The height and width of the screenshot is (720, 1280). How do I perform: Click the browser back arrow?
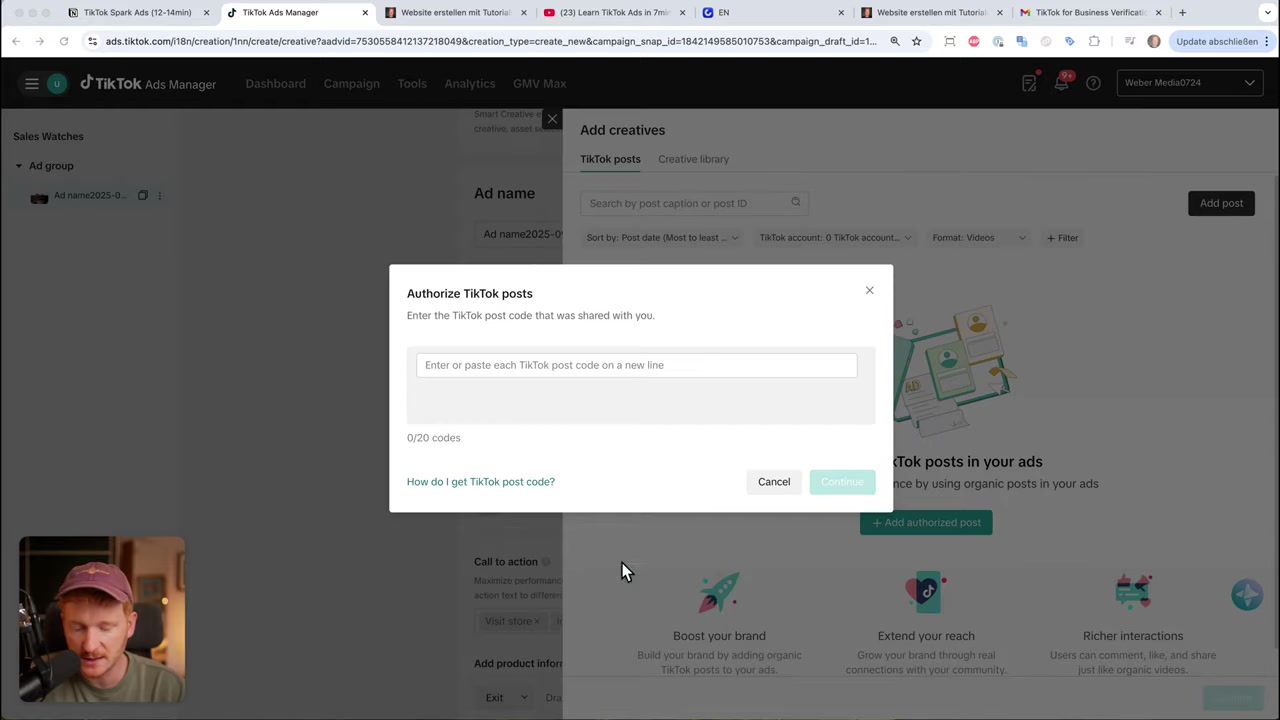(16, 41)
